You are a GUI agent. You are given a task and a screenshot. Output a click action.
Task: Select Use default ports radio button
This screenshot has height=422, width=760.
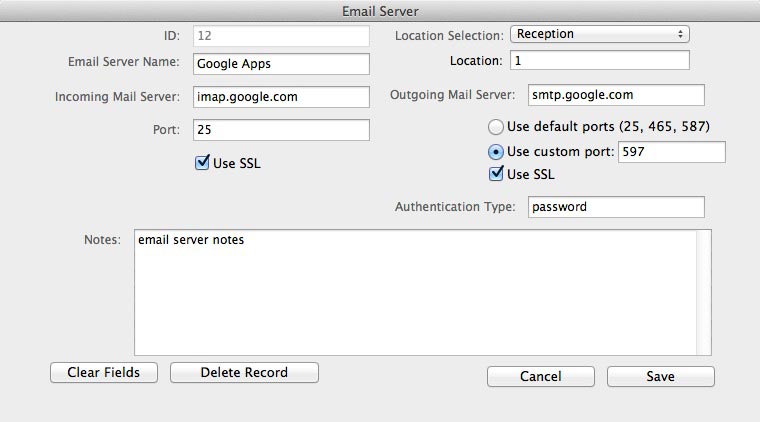(x=496, y=127)
